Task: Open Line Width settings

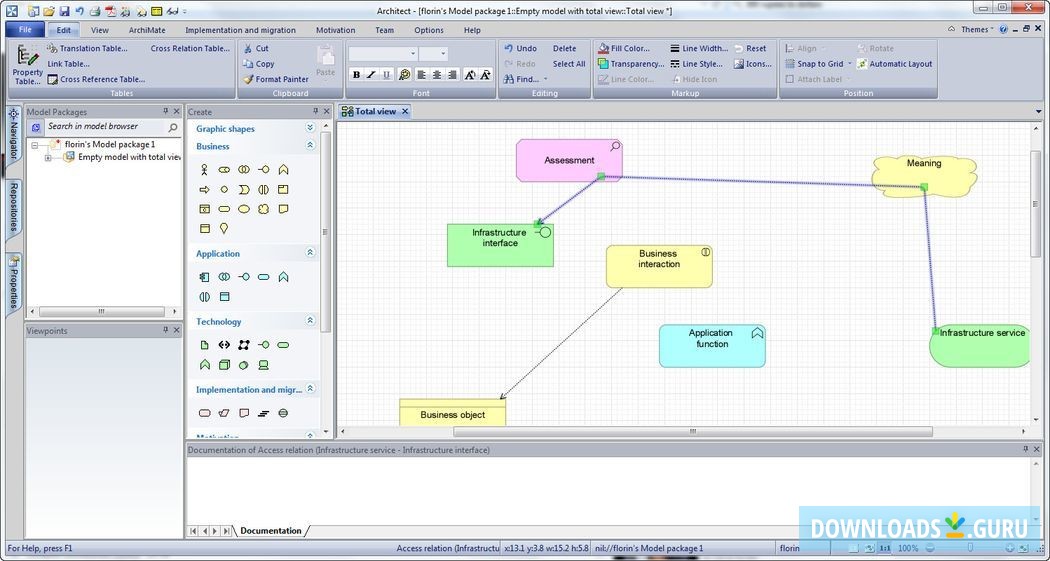Action: pyautogui.click(x=698, y=48)
